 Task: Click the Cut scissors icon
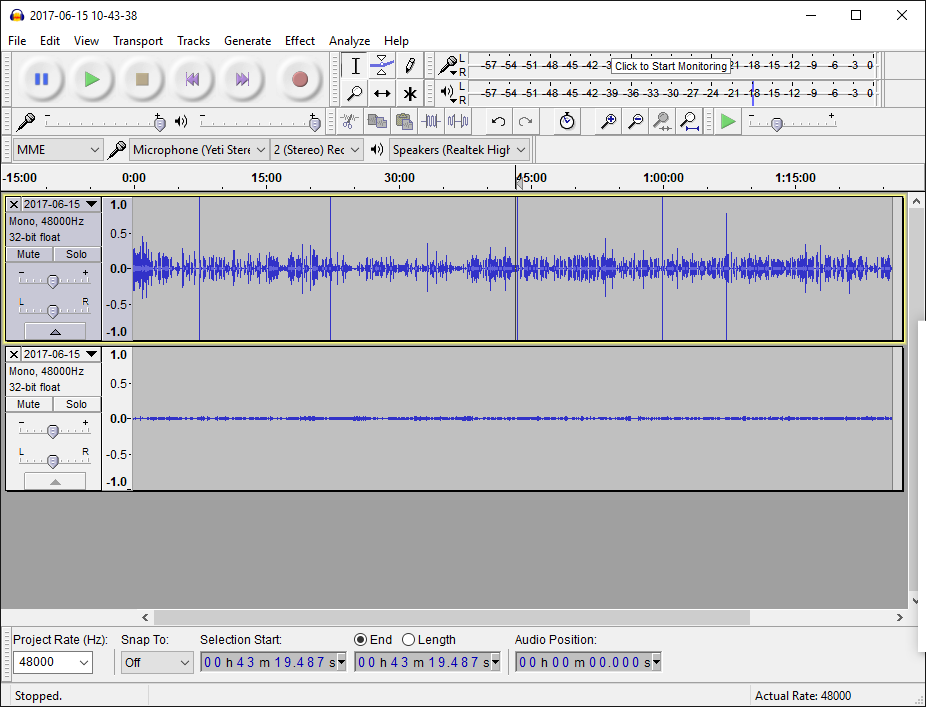(350, 122)
